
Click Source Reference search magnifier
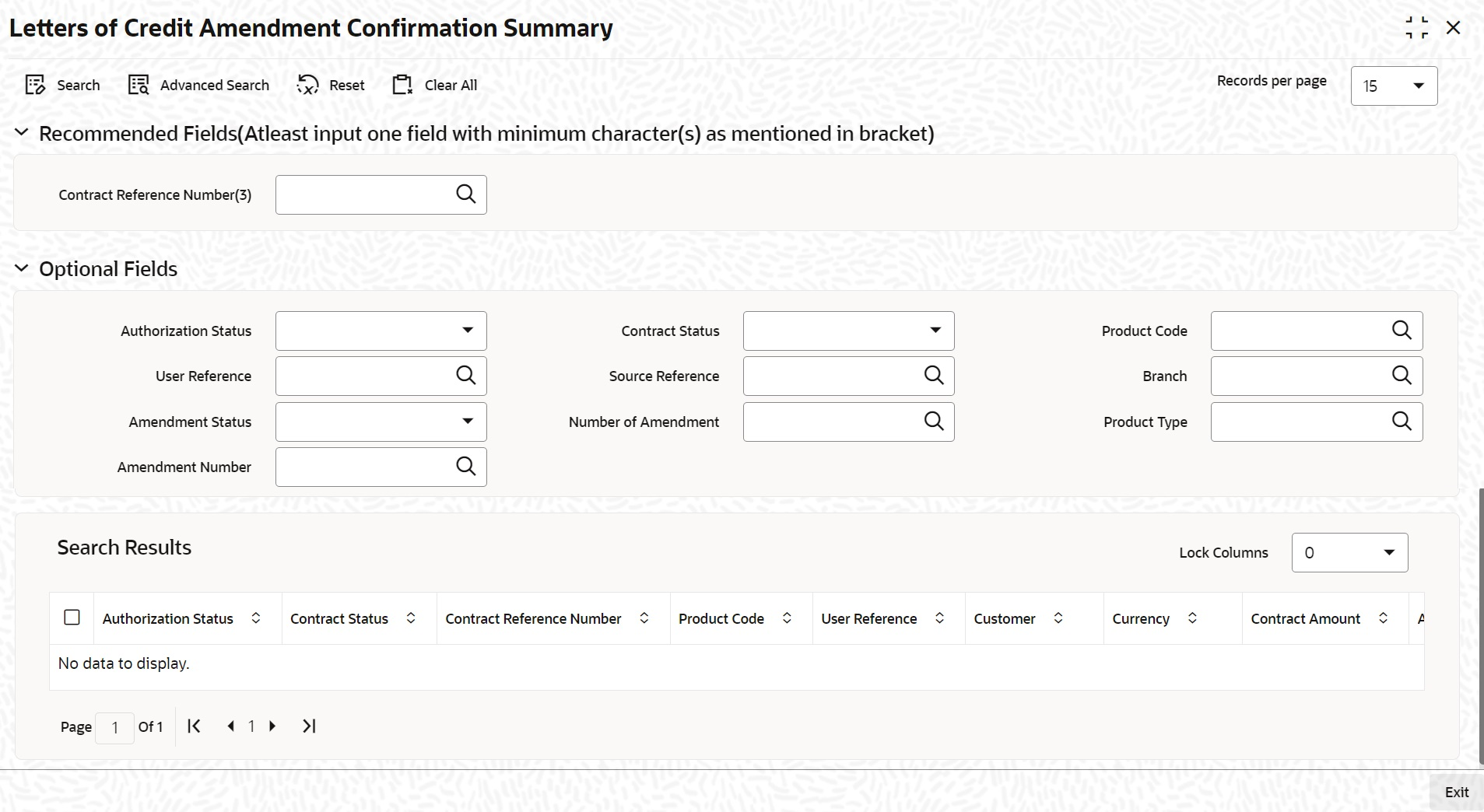click(933, 376)
